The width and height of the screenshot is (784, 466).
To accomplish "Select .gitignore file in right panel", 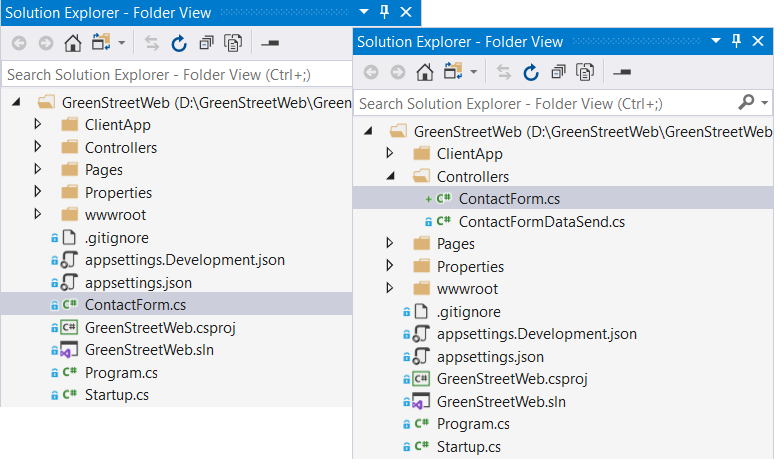I will [469, 312].
